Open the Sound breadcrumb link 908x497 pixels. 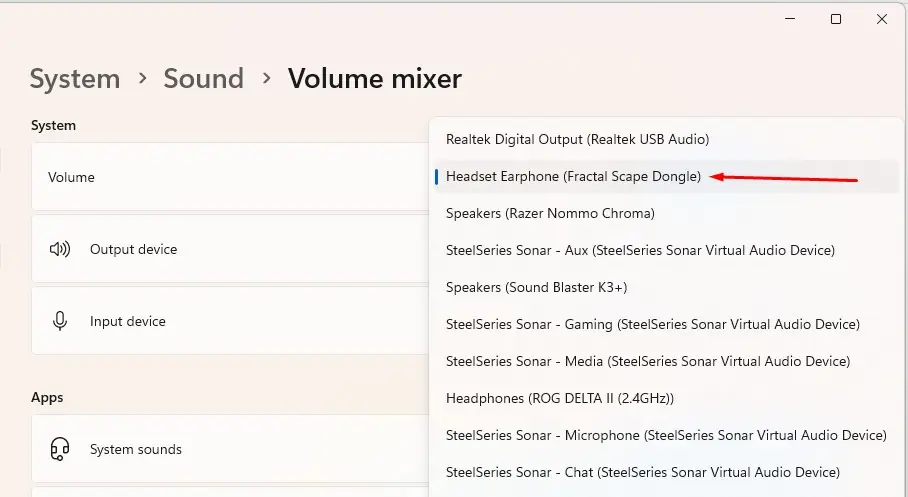[x=203, y=79]
